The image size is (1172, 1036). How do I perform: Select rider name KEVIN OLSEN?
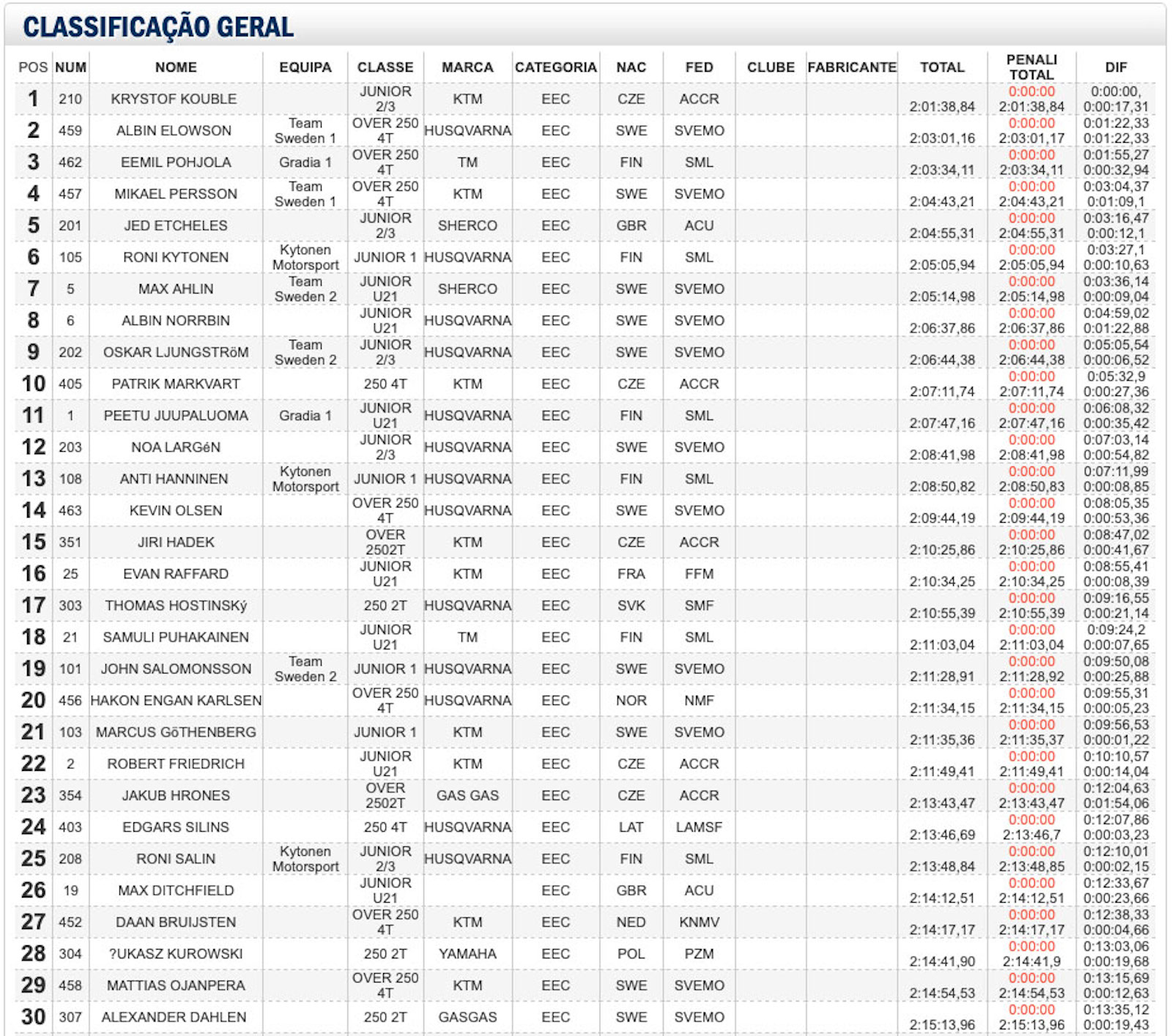(x=176, y=510)
